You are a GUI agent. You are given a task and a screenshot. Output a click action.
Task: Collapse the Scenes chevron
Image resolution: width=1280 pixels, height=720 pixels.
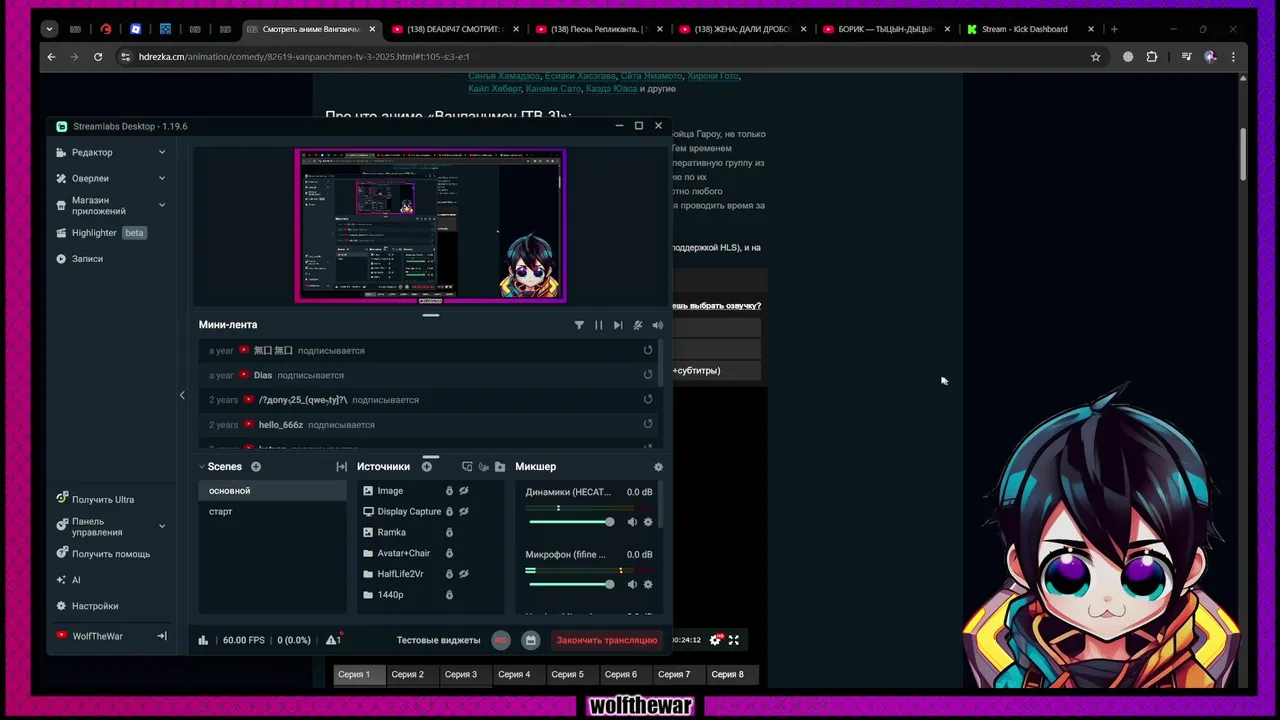click(201, 467)
